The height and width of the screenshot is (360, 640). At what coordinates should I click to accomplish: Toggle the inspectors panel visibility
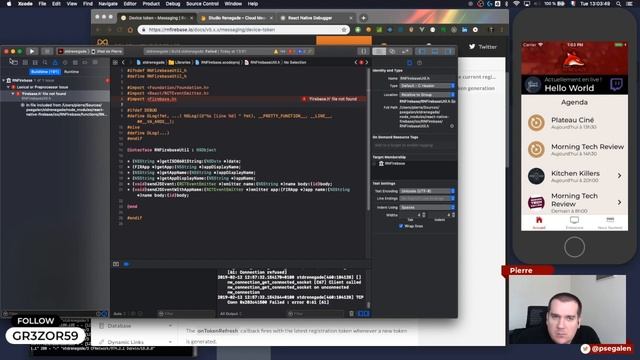pos(448,51)
